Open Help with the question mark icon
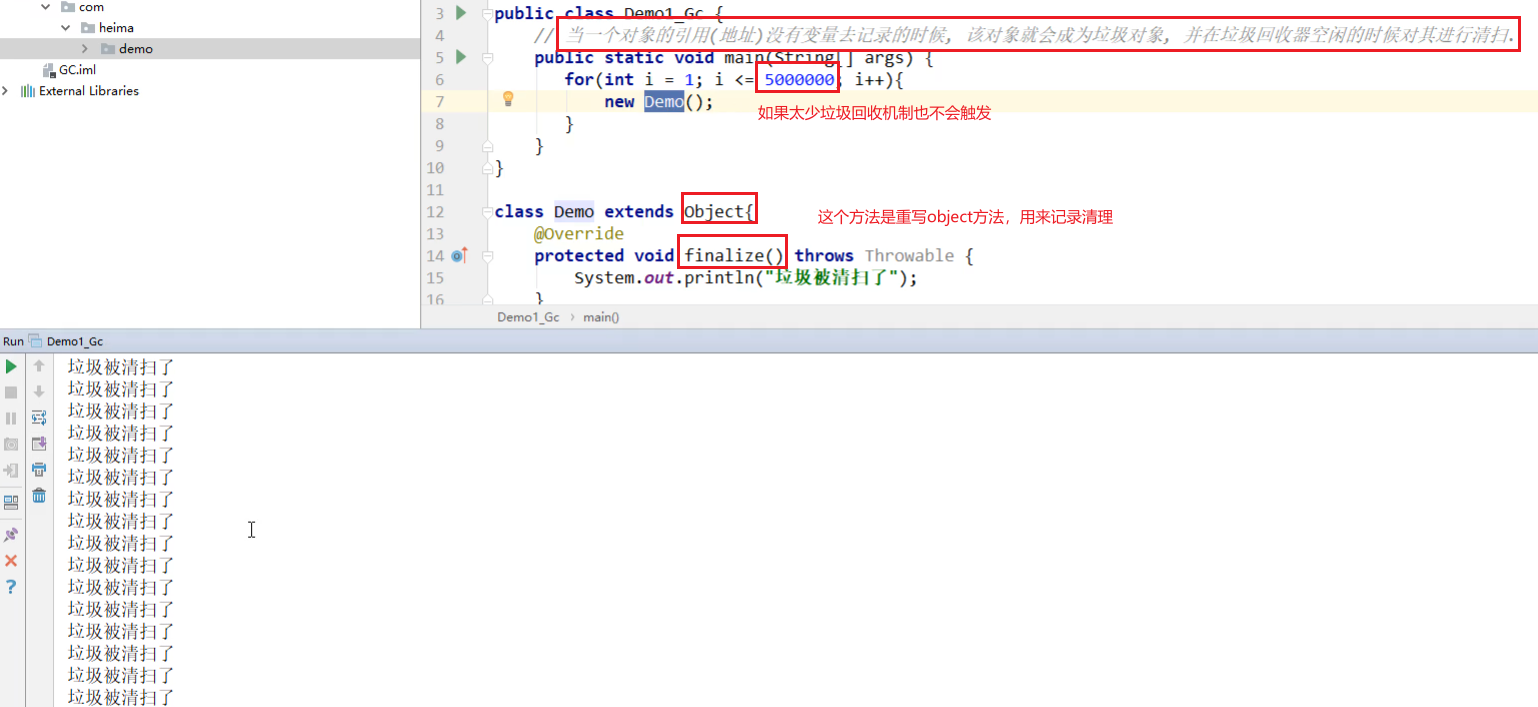The width and height of the screenshot is (1538, 707). (11, 587)
